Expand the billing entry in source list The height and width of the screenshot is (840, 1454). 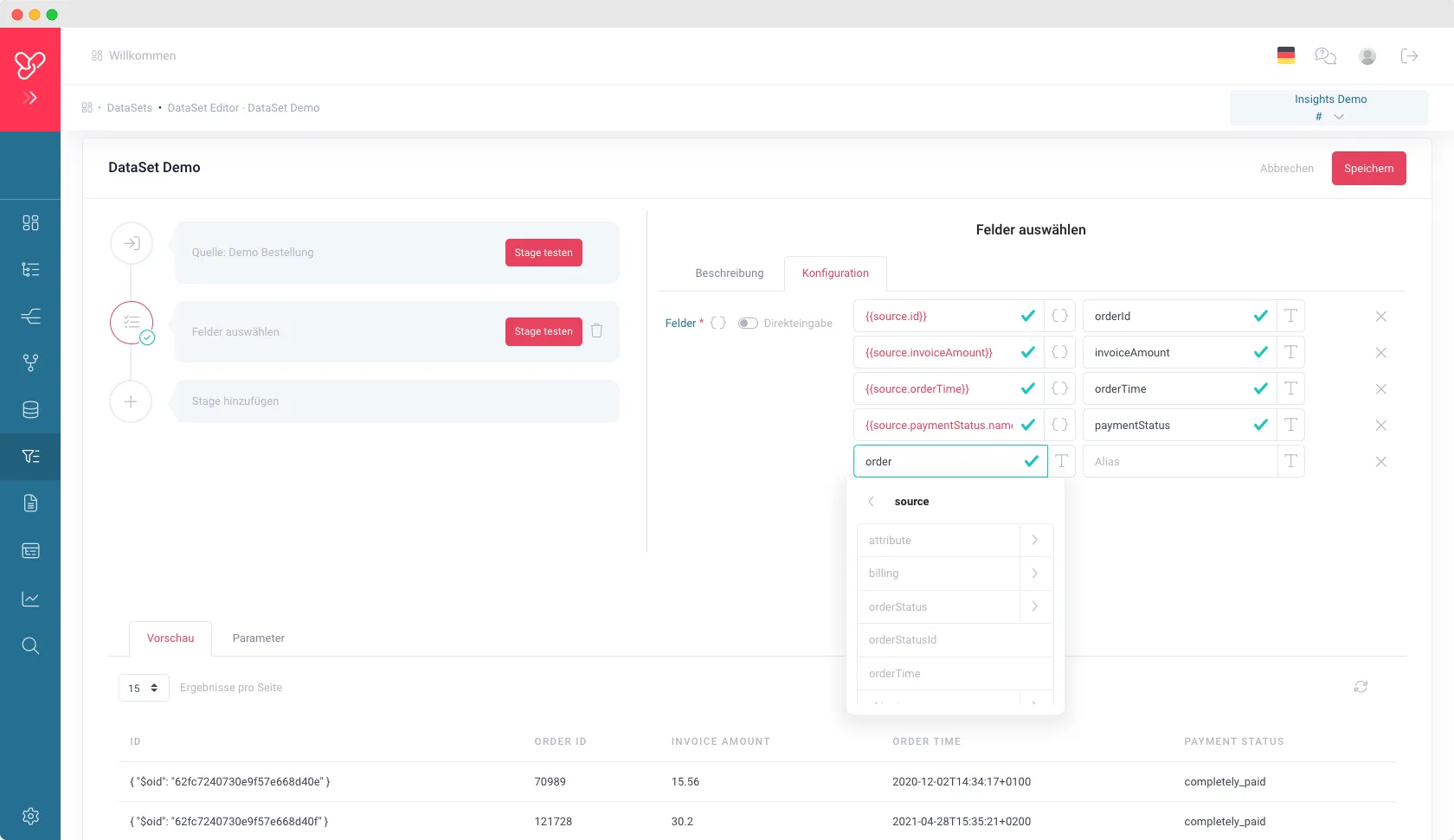[x=1036, y=573]
